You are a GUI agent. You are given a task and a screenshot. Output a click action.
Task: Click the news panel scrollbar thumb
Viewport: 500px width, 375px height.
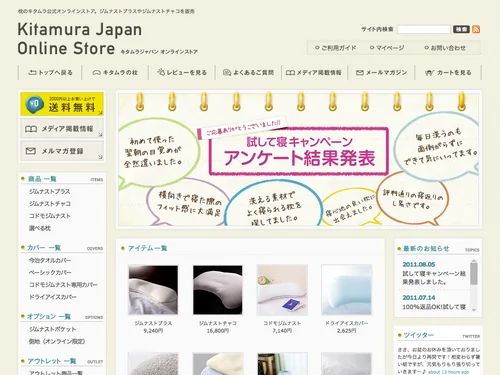[x=474, y=274]
